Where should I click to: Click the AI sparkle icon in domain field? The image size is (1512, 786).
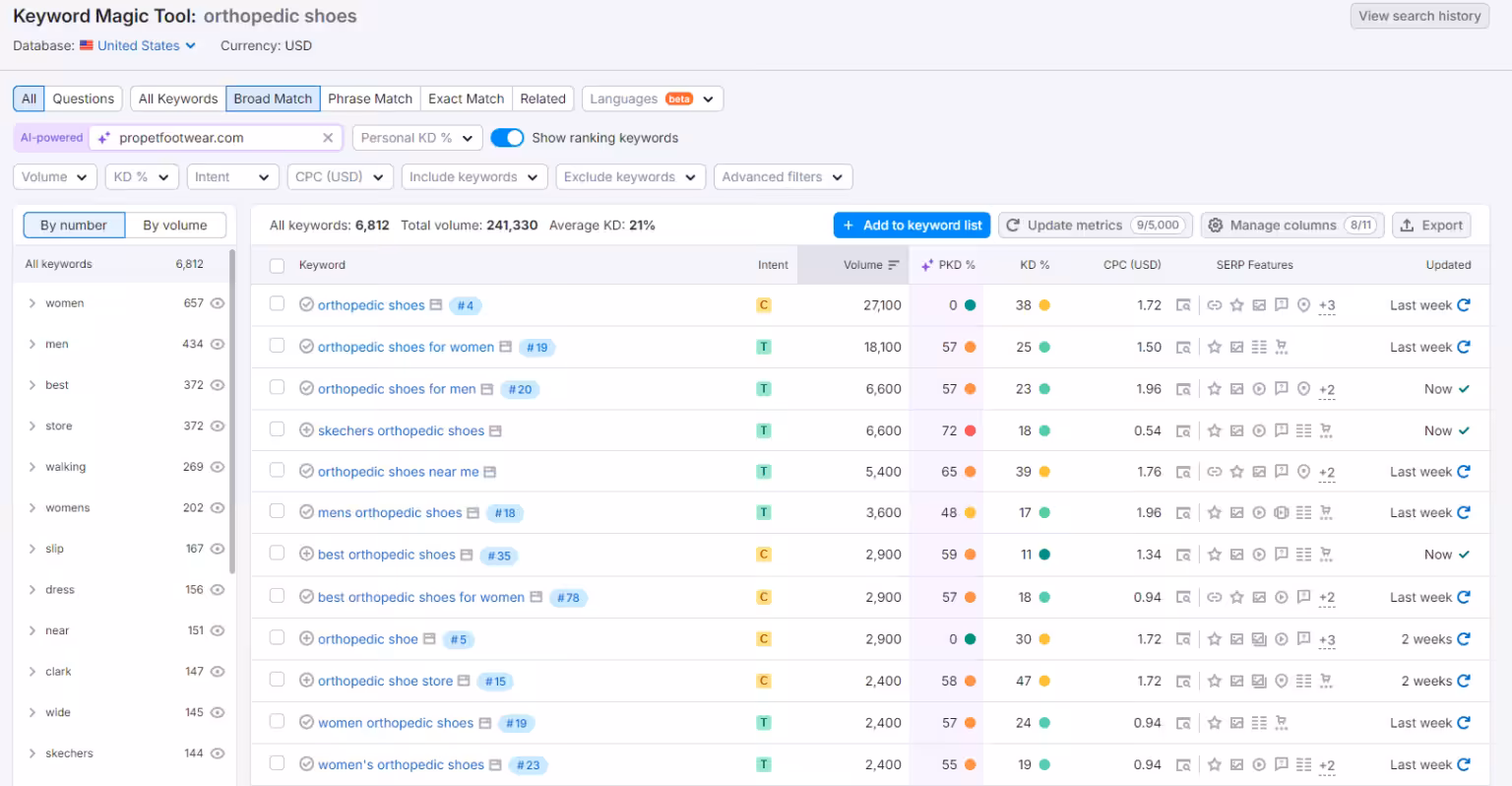point(103,138)
